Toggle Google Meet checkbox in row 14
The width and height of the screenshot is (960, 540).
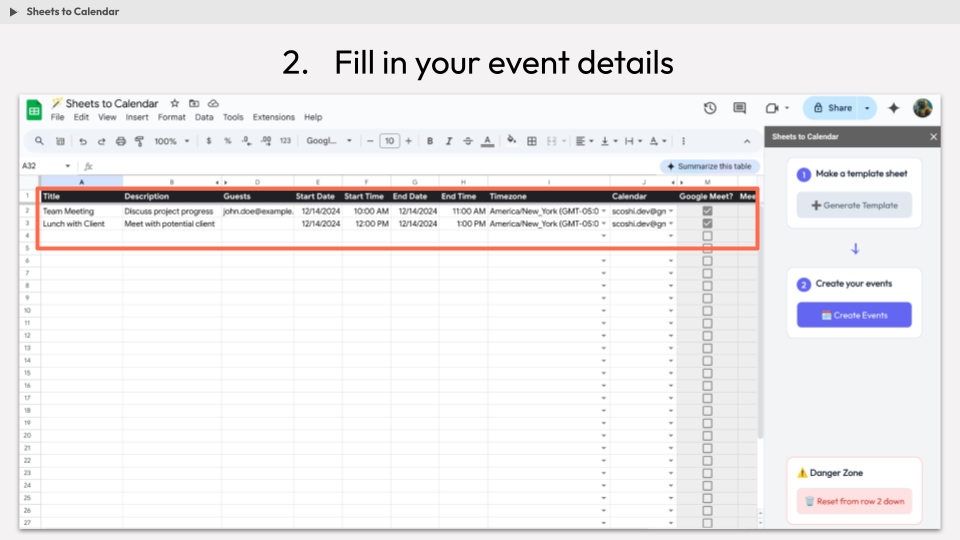tap(707, 361)
